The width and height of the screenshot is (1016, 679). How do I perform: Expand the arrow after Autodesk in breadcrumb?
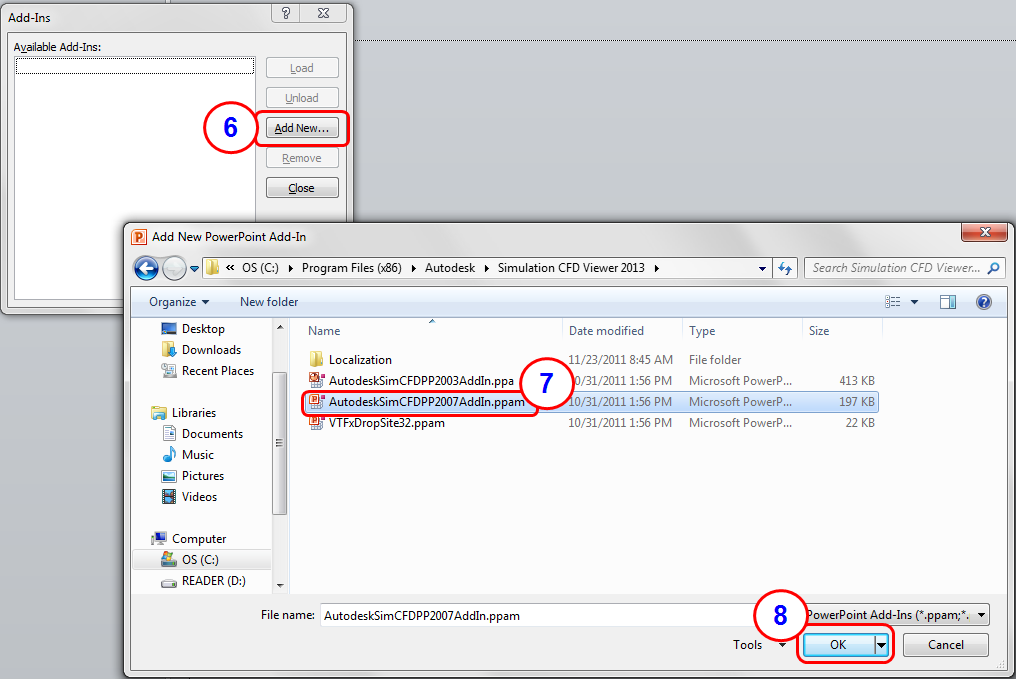(487, 268)
